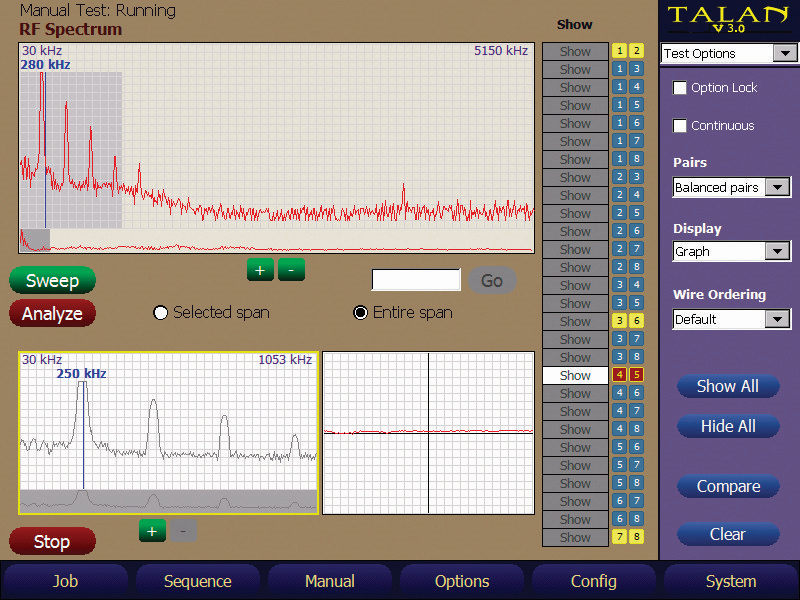Screen dimensions: 800x600
Task: Zoom out RF Spectrum with green minus button
Action: [291, 270]
